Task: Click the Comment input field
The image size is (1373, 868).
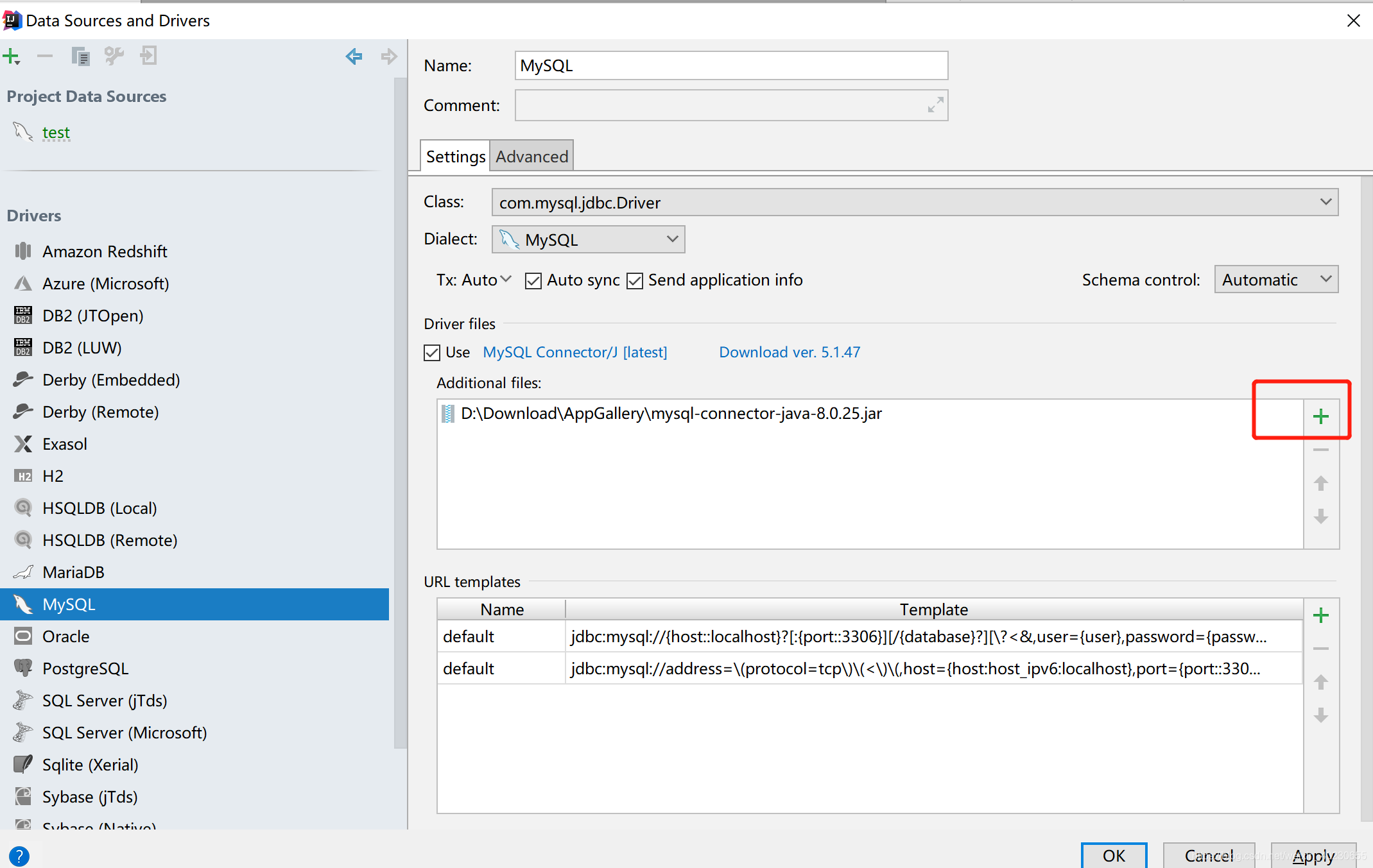Action: 731,105
